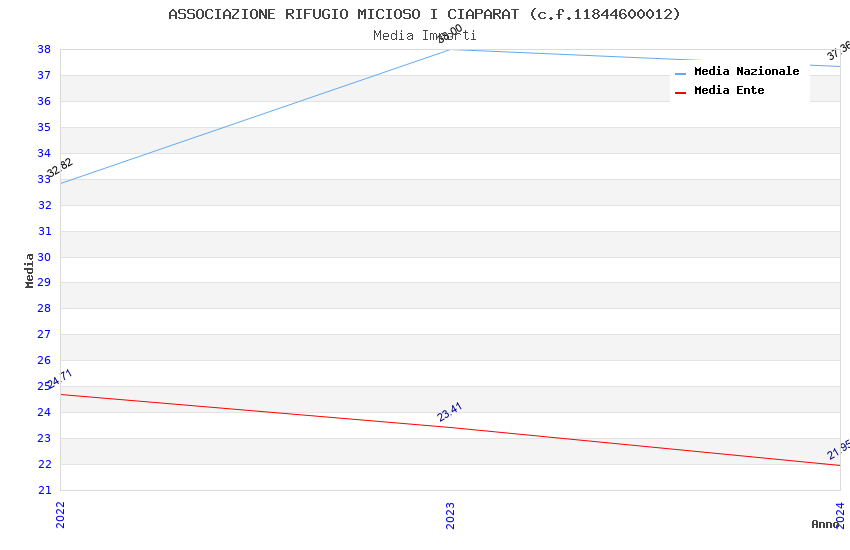The height and width of the screenshot is (550, 850).
Task: Click the red Media Ente legend swatch
Action: [x=680, y=93]
